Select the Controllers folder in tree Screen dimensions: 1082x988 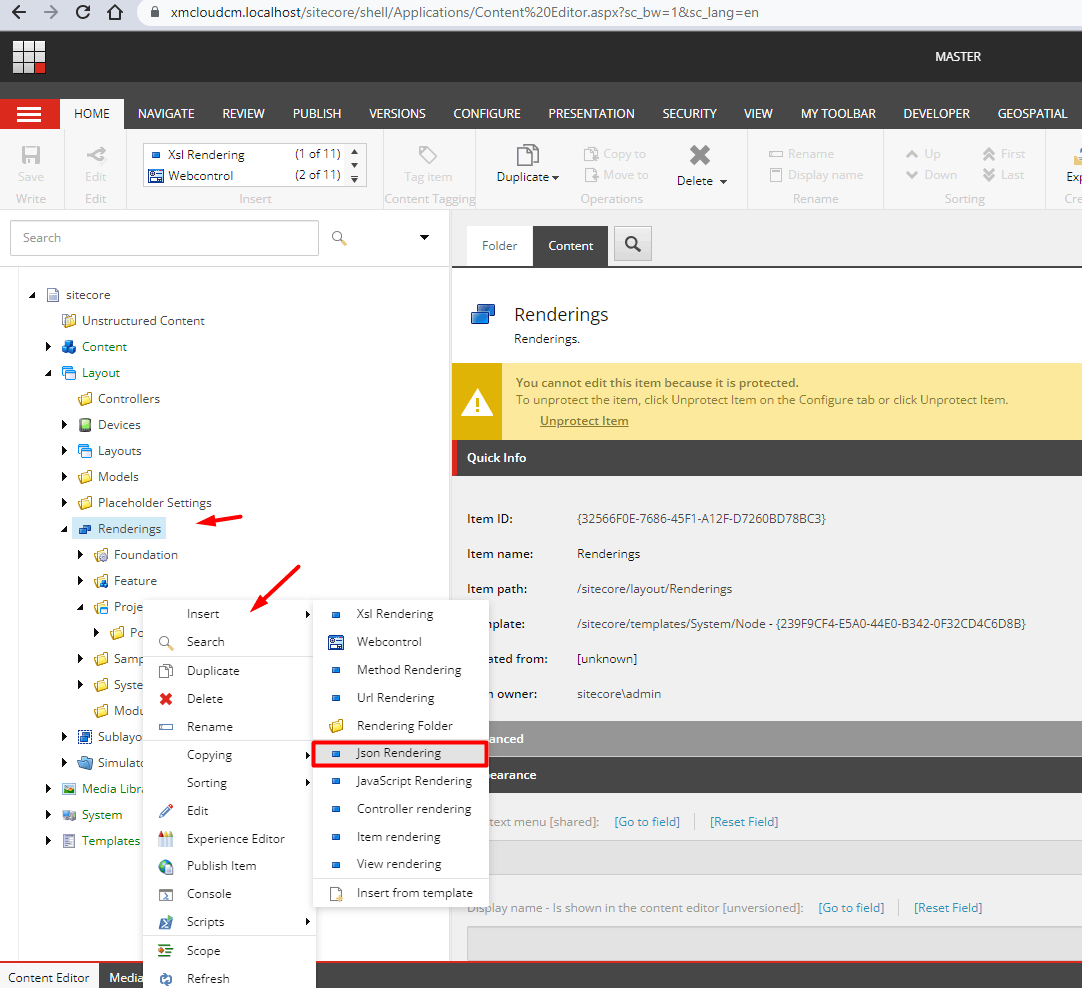point(128,399)
